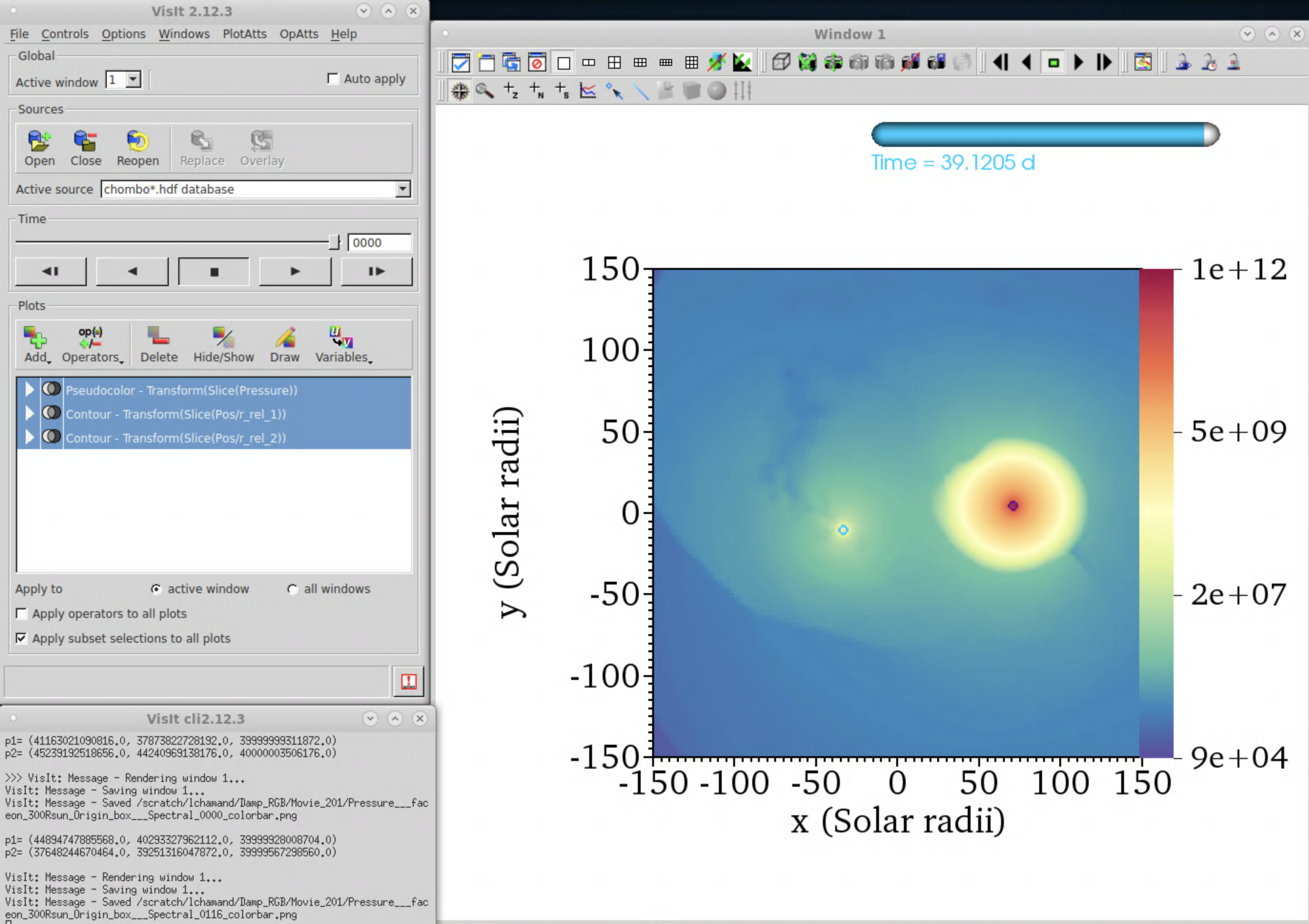
Task: Select the node pick tool
Action: tap(536, 91)
